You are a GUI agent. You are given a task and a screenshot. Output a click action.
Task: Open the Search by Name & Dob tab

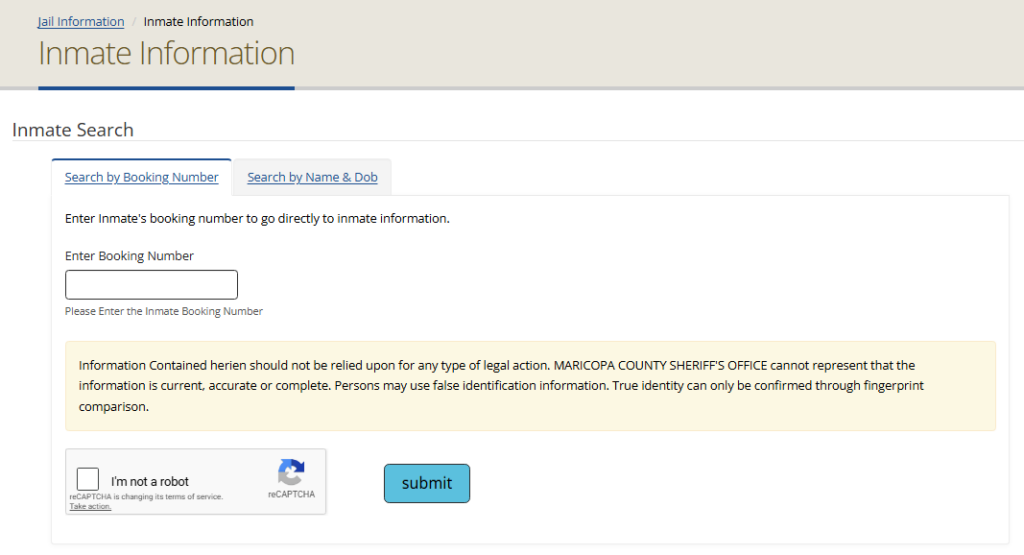click(x=312, y=177)
